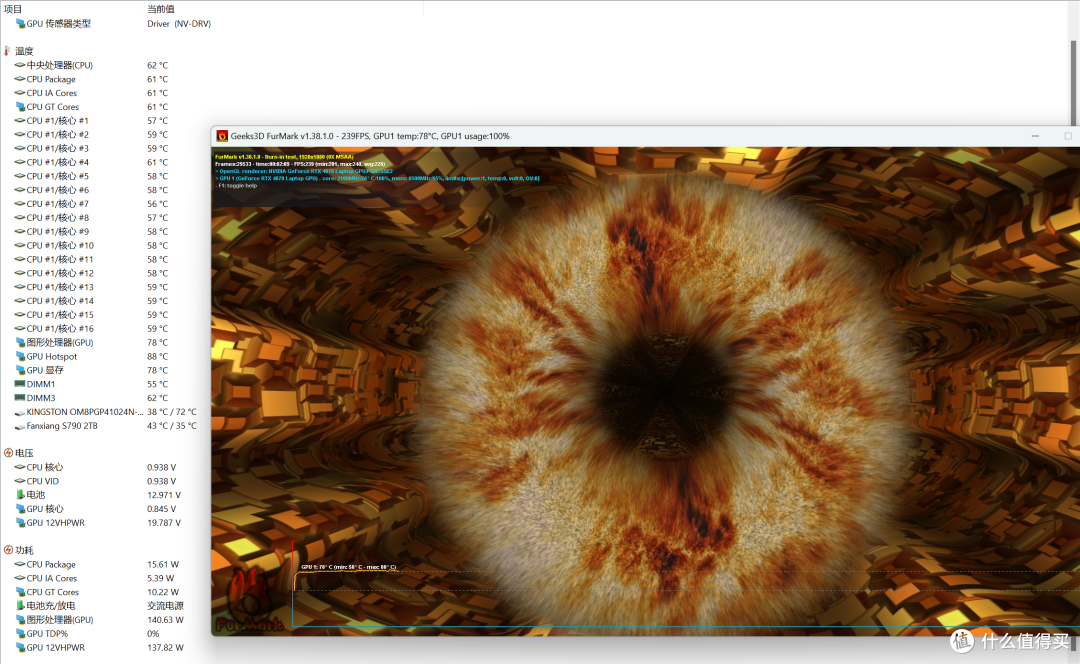Click the power icon next to 功耗

(8, 550)
